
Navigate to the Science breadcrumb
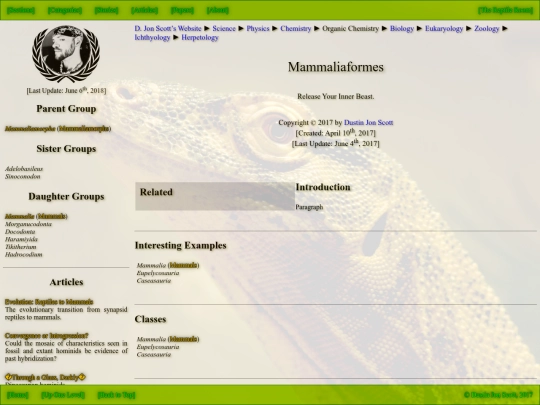click(x=224, y=29)
